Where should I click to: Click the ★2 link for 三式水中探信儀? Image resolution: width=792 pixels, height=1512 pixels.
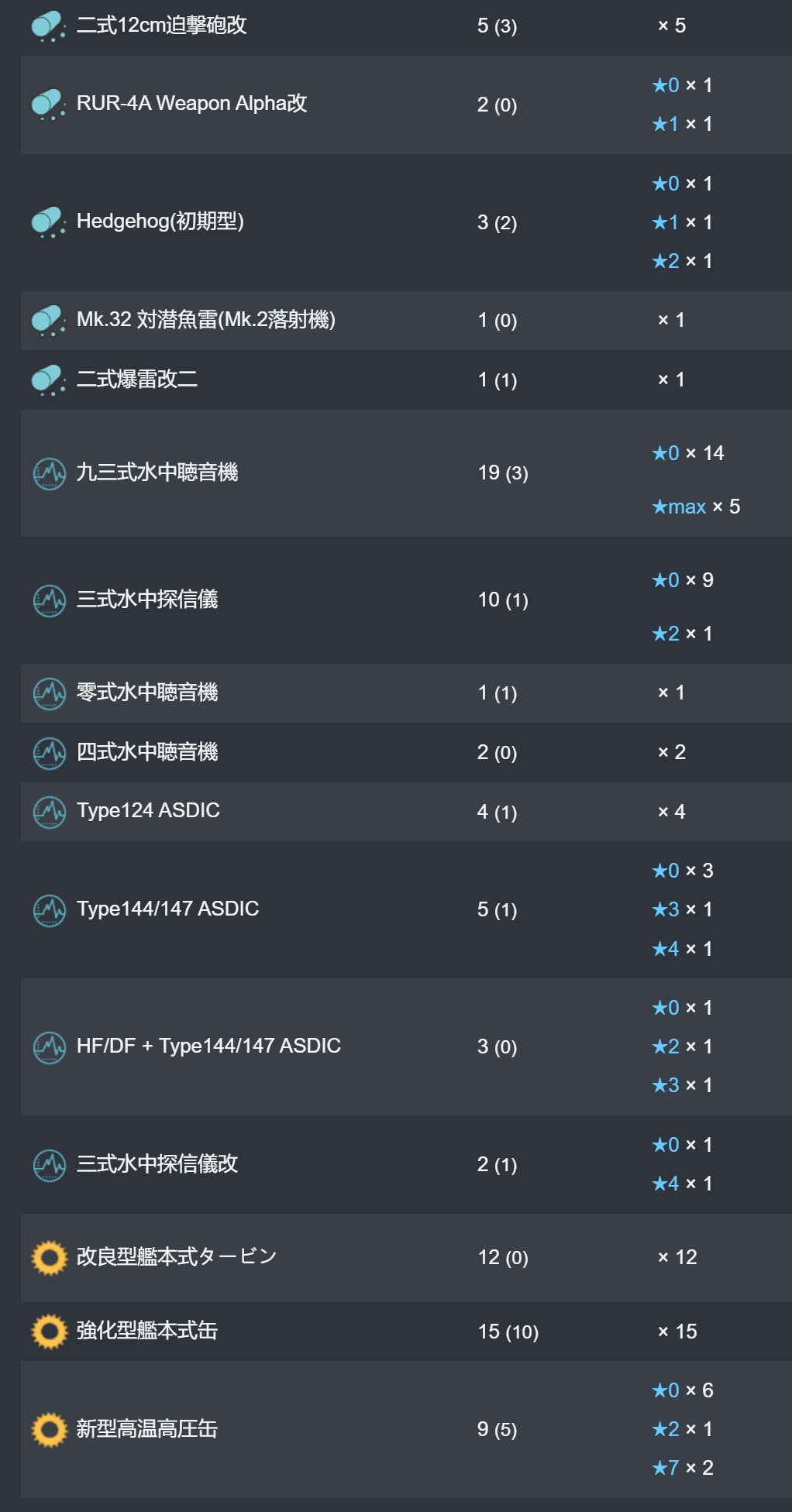pos(666,634)
